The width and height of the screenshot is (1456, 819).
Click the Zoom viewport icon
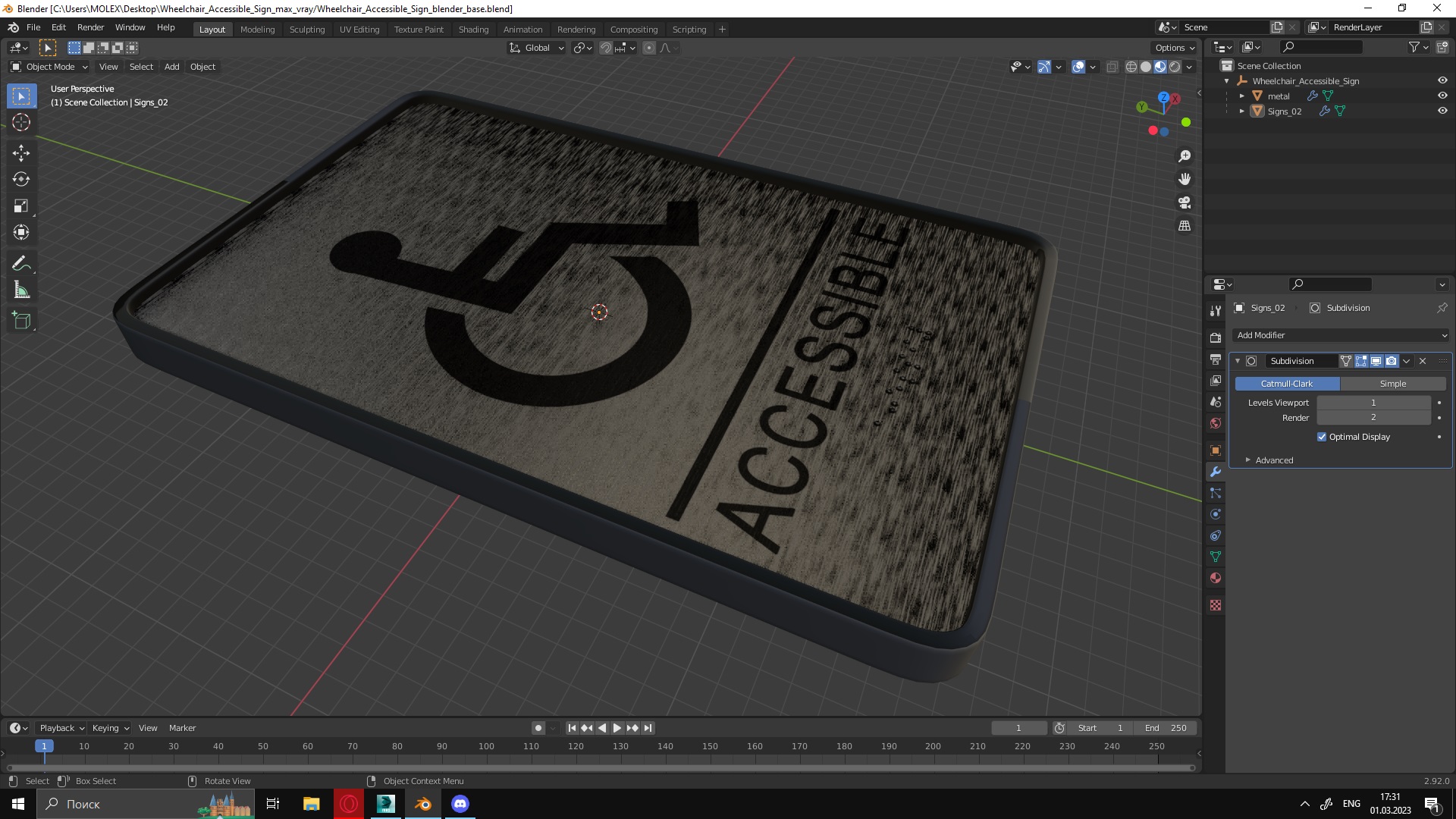tap(1185, 156)
